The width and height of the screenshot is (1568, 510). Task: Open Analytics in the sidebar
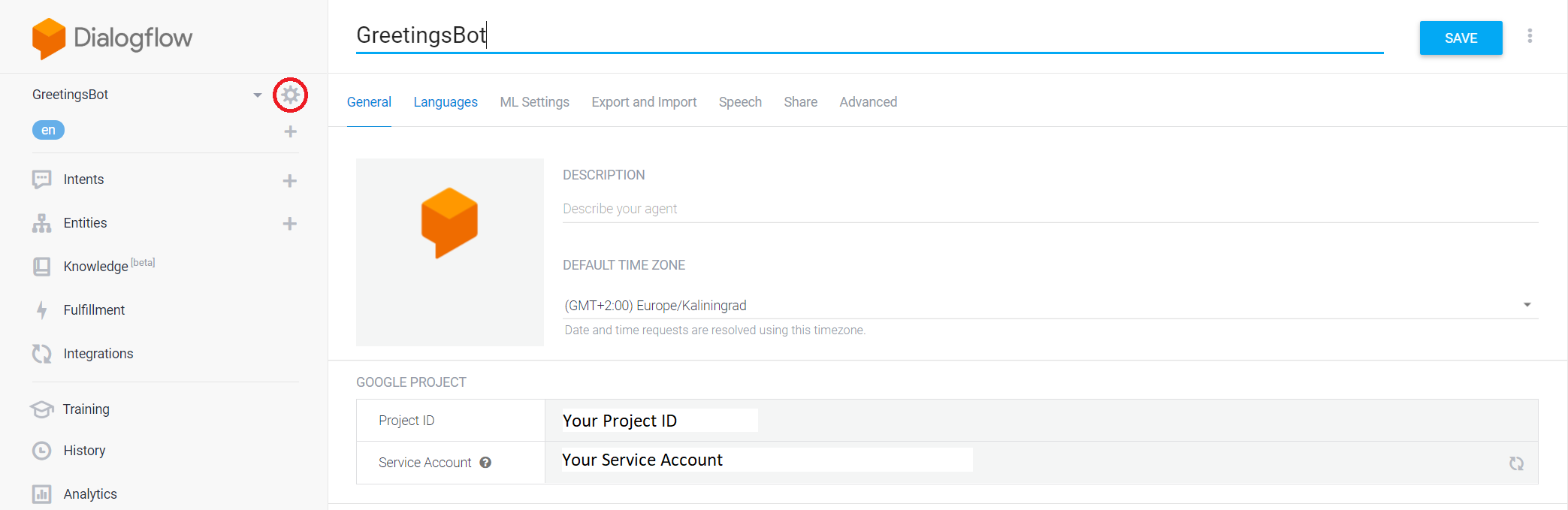[90, 494]
